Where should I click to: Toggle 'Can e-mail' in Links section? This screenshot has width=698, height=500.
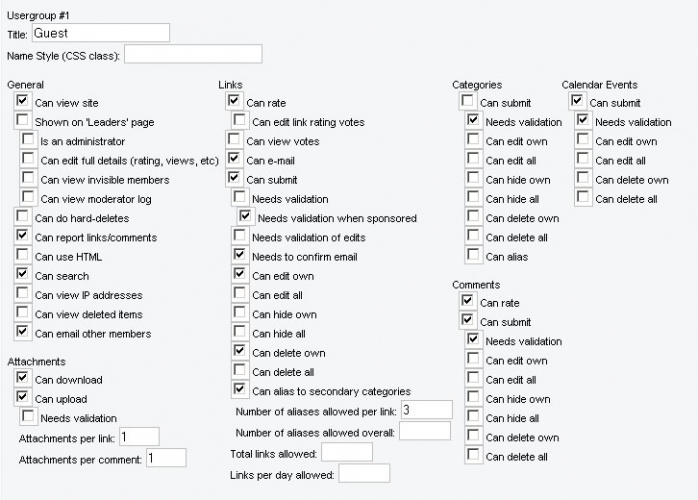click(x=234, y=159)
